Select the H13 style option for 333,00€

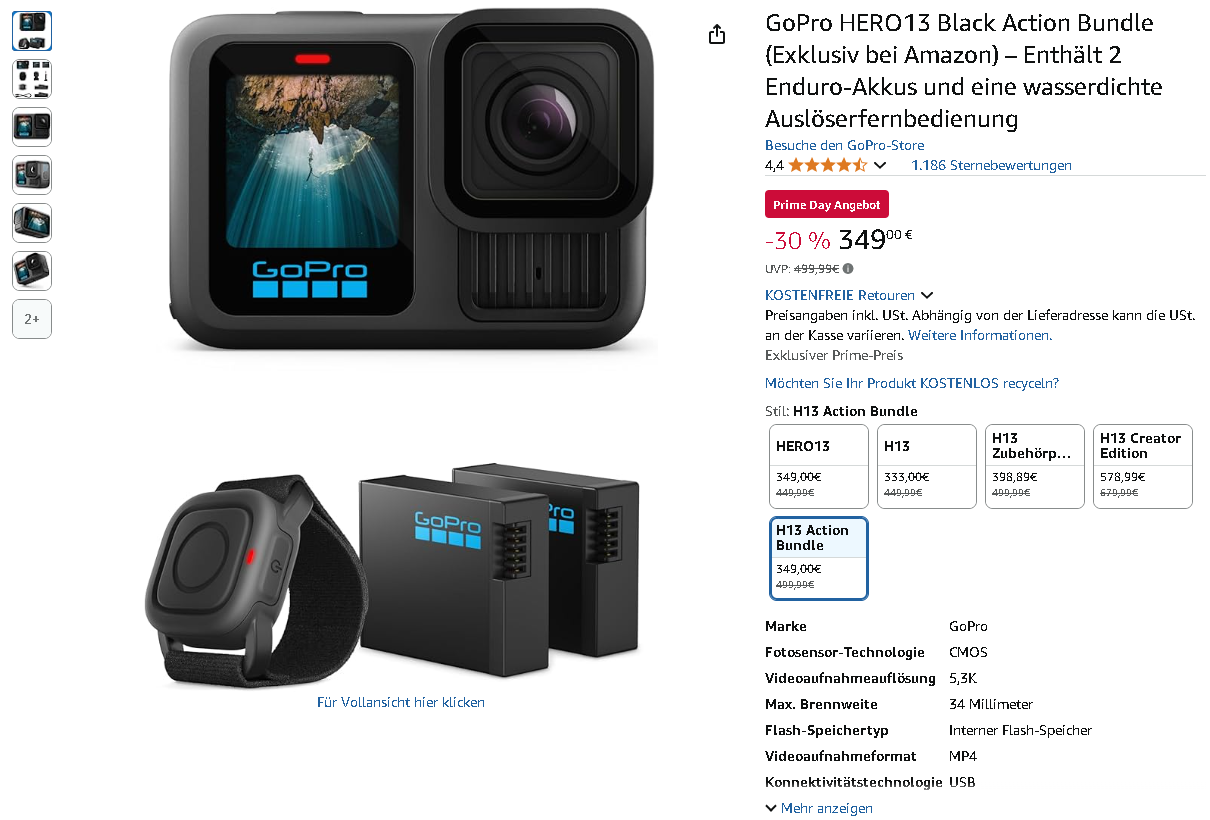(927, 467)
